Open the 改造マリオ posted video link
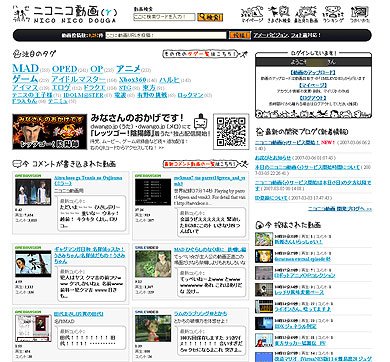390x362 pixels. click(x=323, y=359)
